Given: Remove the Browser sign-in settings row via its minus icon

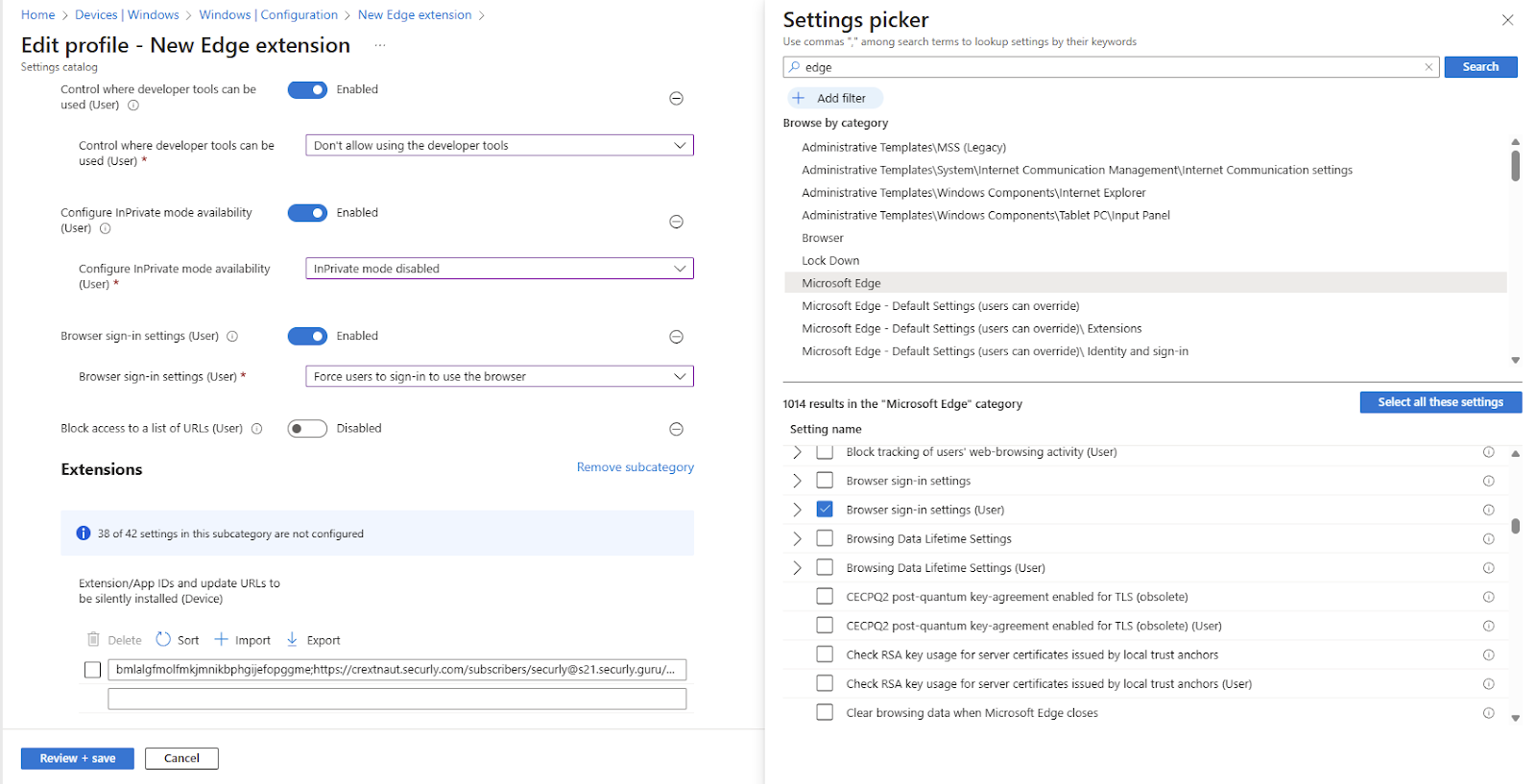Looking at the screenshot, I should click(676, 337).
